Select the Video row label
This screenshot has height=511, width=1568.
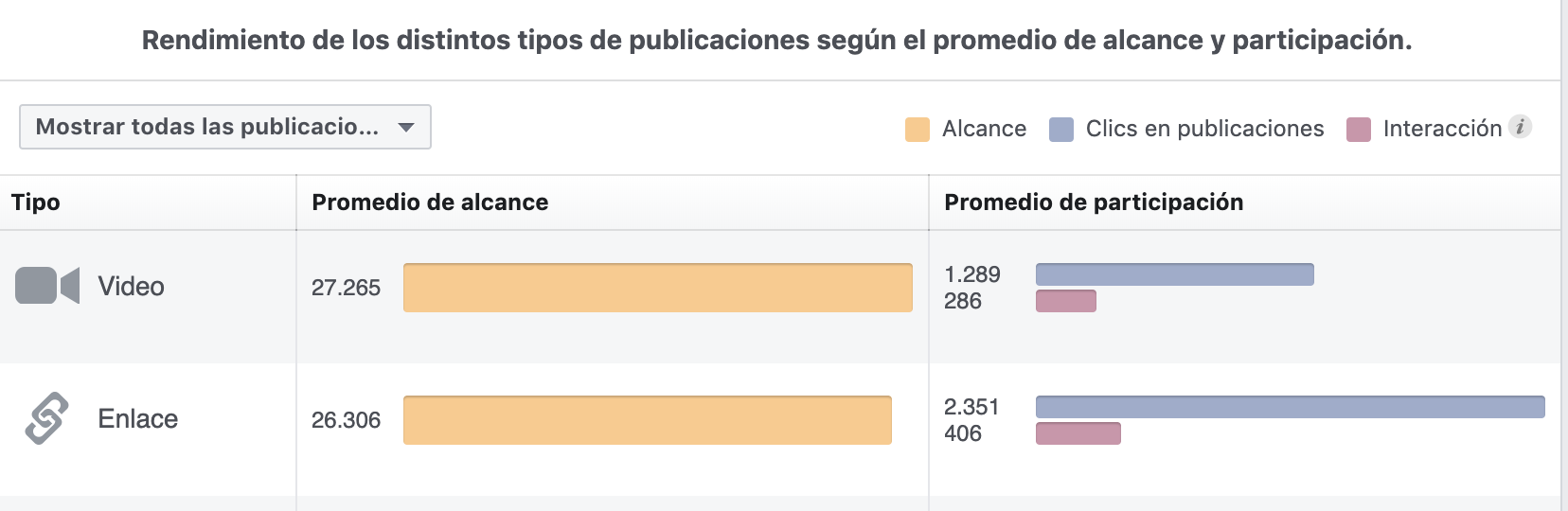coord(132,286)
